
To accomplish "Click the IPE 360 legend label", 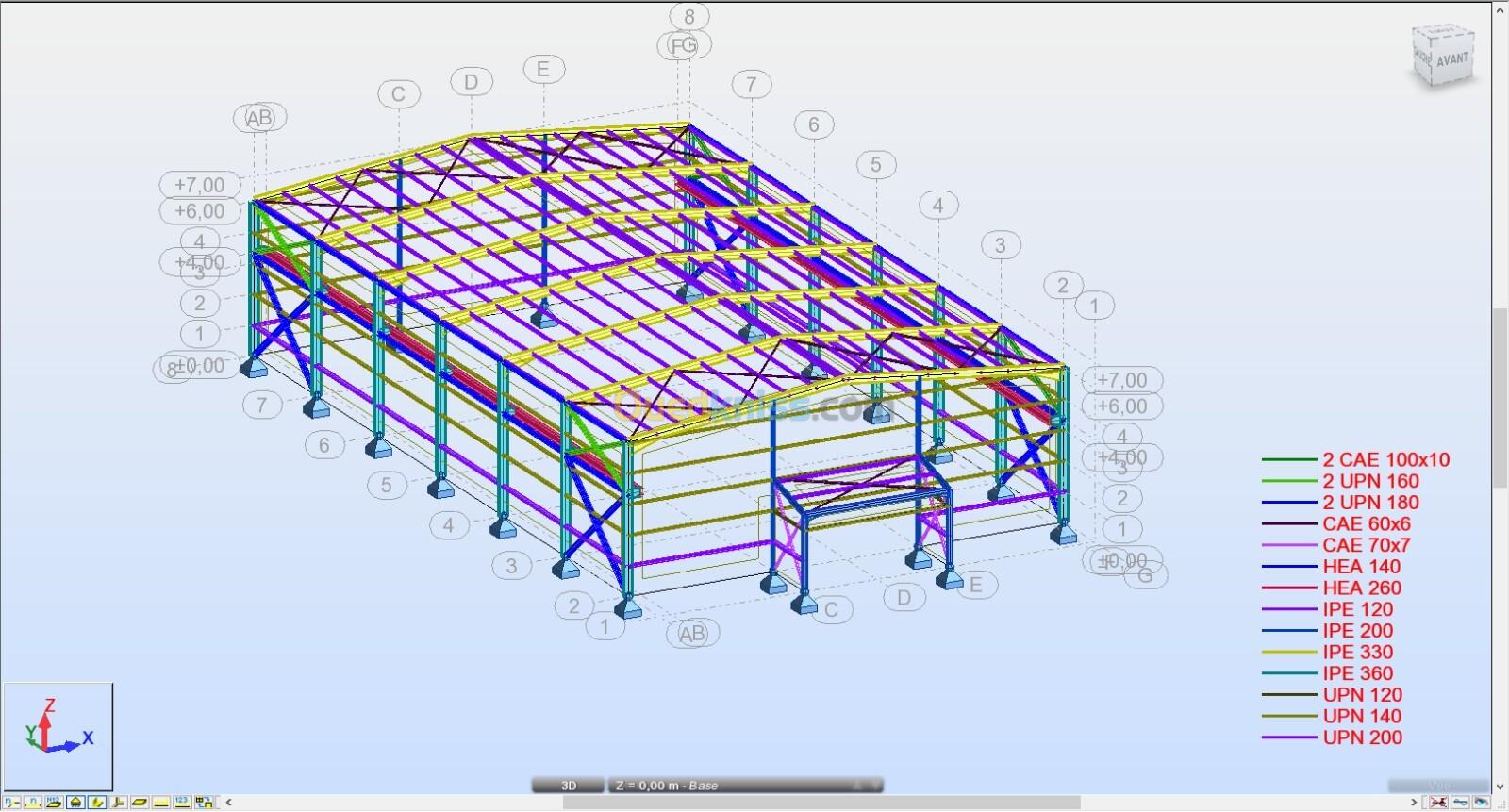I will click(x=1358, y=673).
